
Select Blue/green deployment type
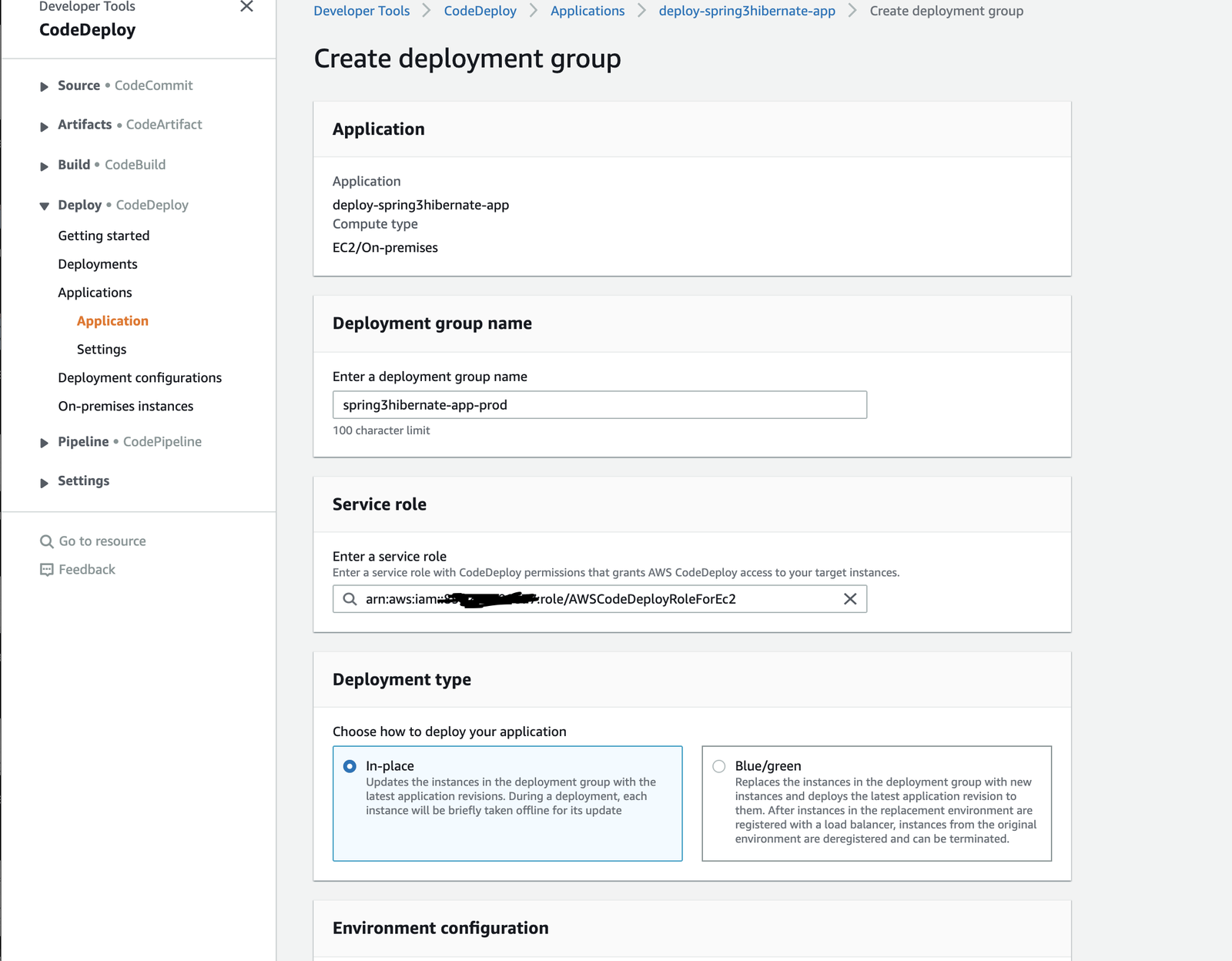pos(719,766)
